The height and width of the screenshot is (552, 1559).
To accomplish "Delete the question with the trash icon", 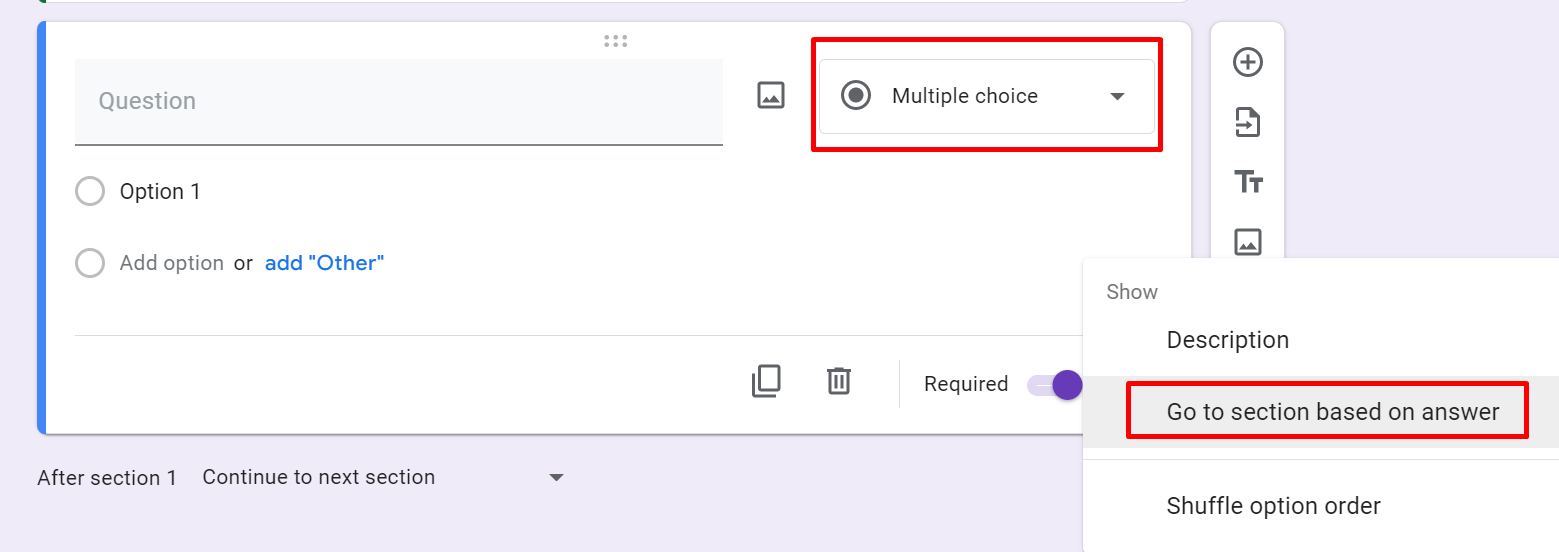I will [x=838, y=381].
